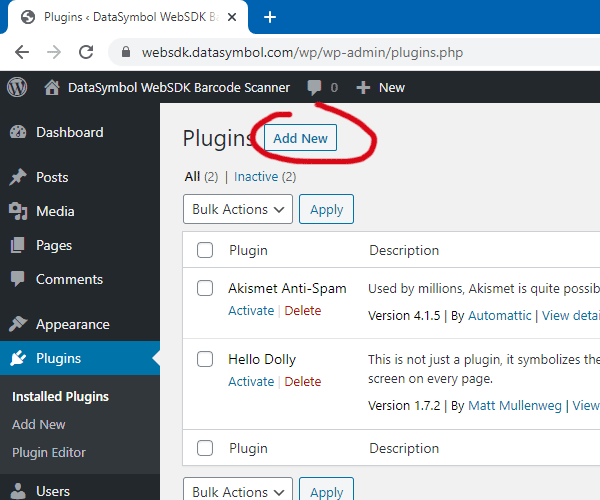
Task: Filter plugins by All
Action: pos(192,177)
